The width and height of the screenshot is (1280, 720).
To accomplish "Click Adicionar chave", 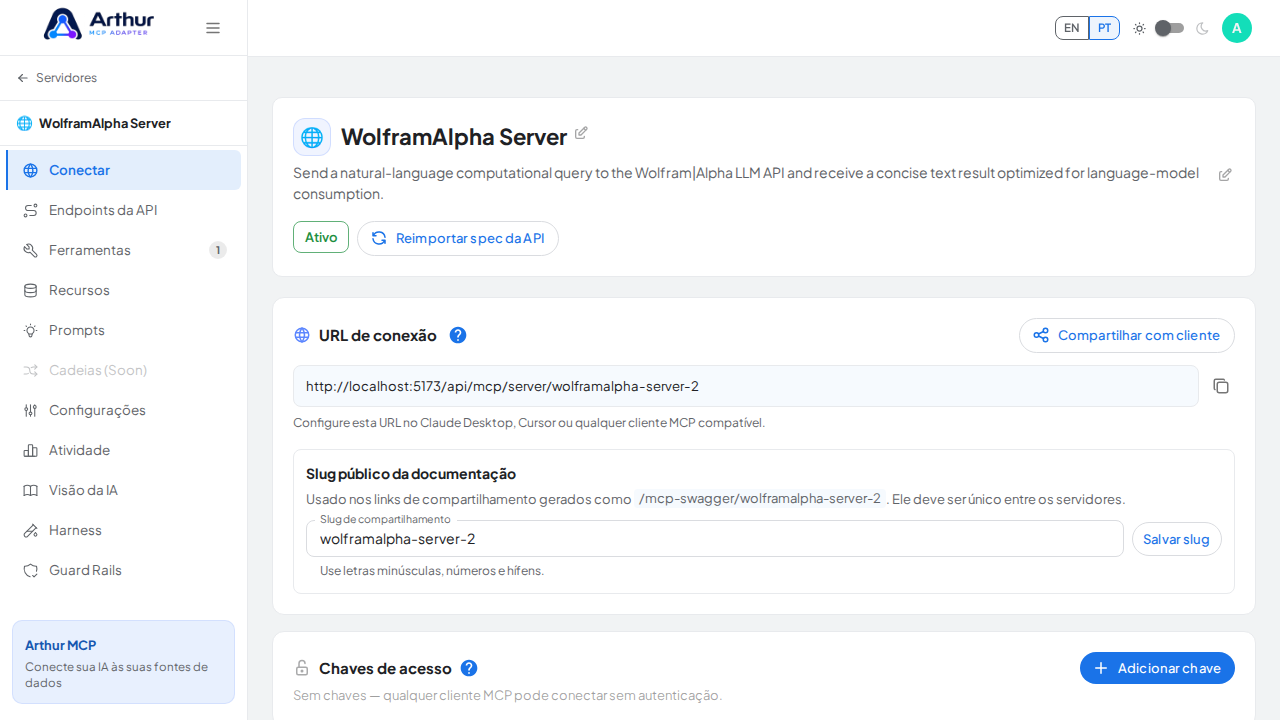I will (x=1157, y=668).
